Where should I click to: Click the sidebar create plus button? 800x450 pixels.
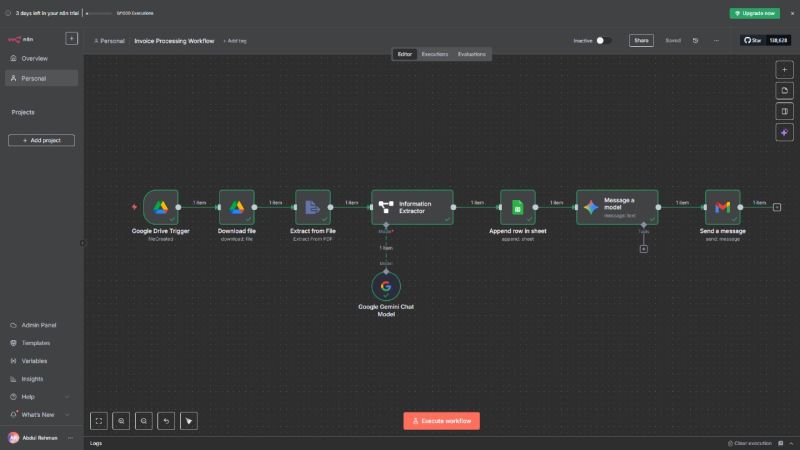[71, 39]
